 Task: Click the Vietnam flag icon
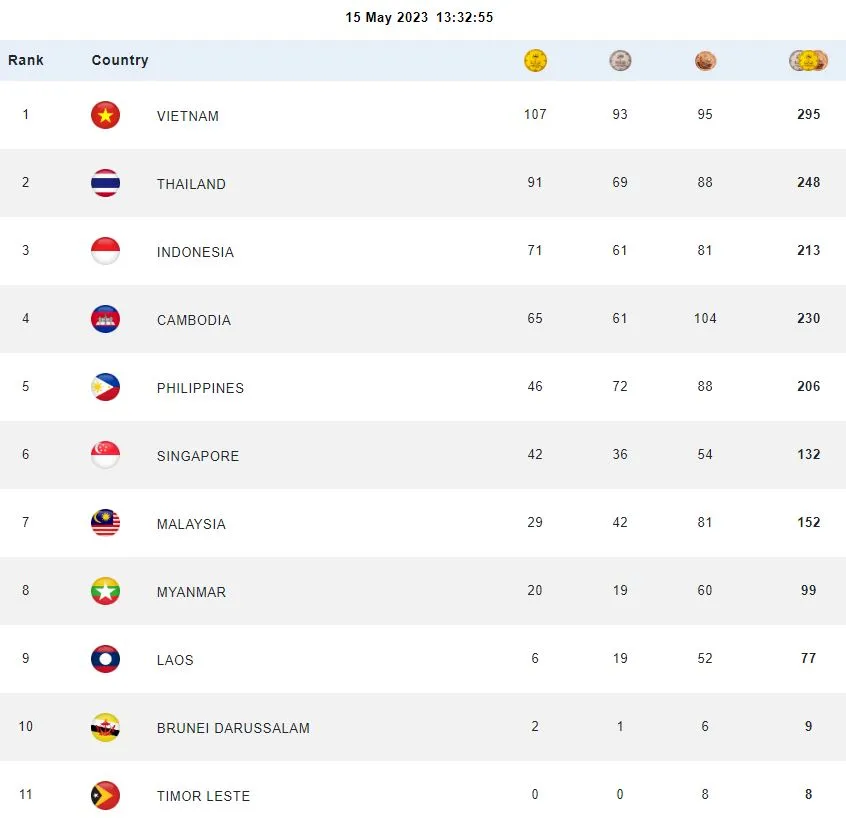105,115
